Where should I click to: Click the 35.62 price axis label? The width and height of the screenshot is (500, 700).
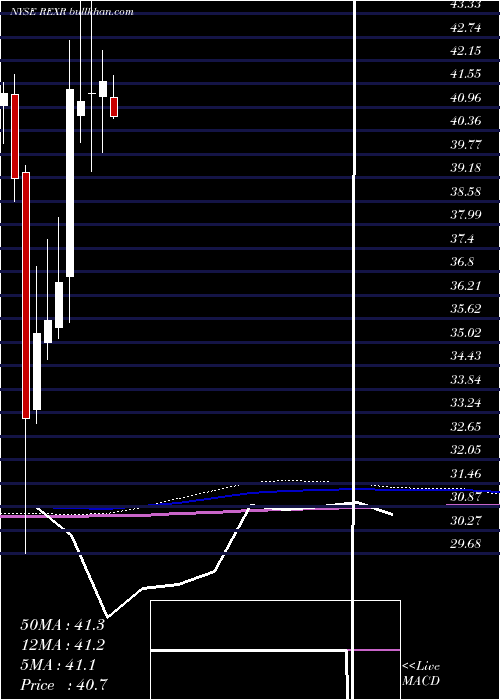[x=466, y=308]
